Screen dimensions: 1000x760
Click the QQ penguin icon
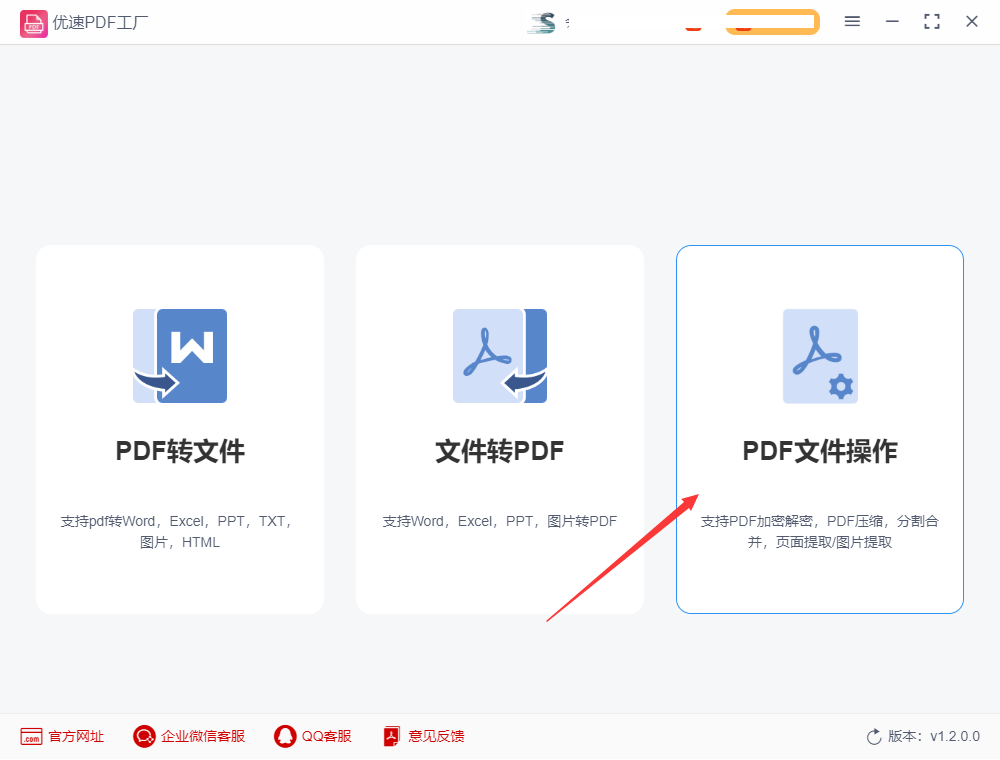(x=285, y=736)
